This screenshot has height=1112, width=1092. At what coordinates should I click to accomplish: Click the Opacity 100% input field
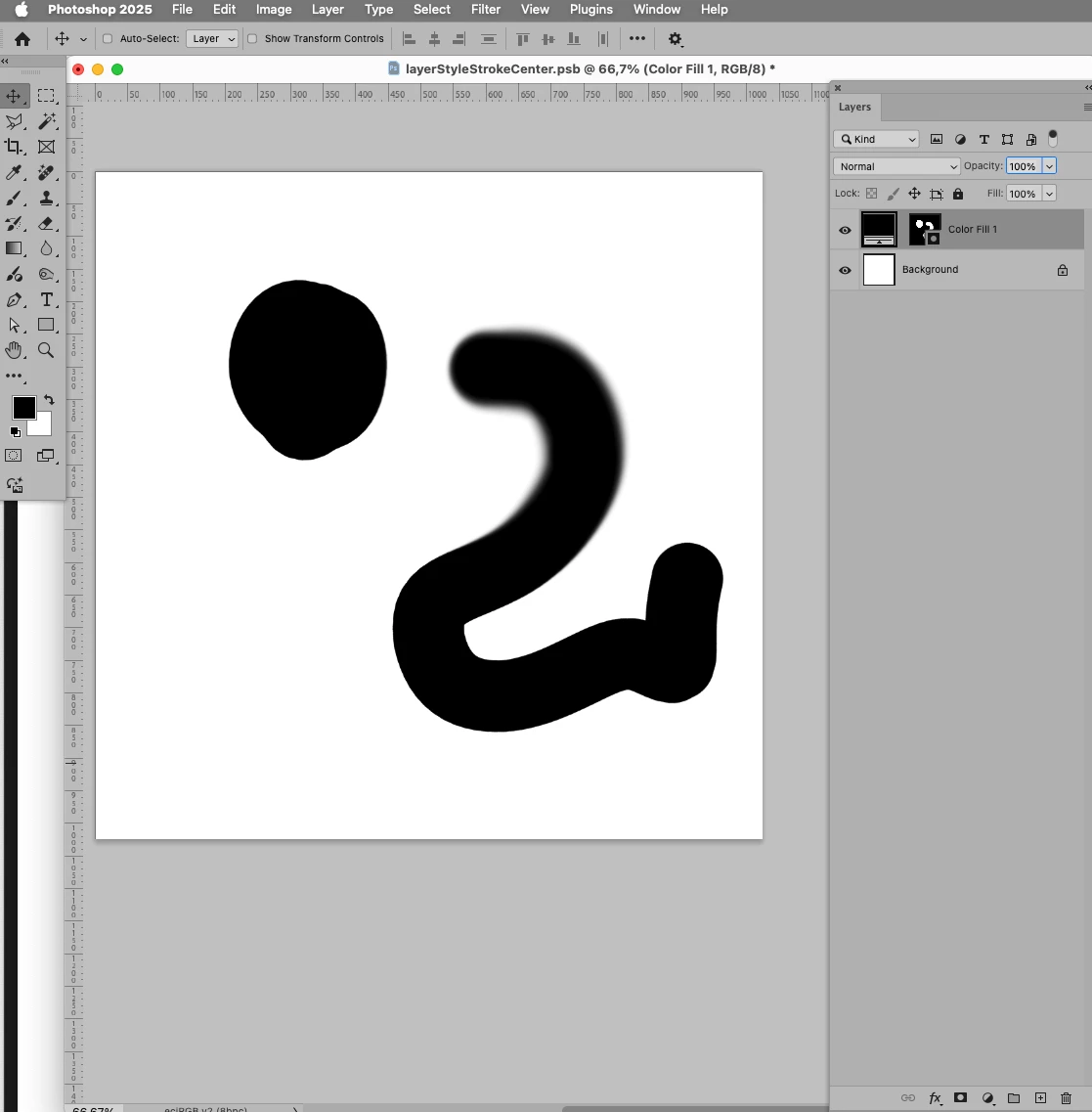[1024, 166]
